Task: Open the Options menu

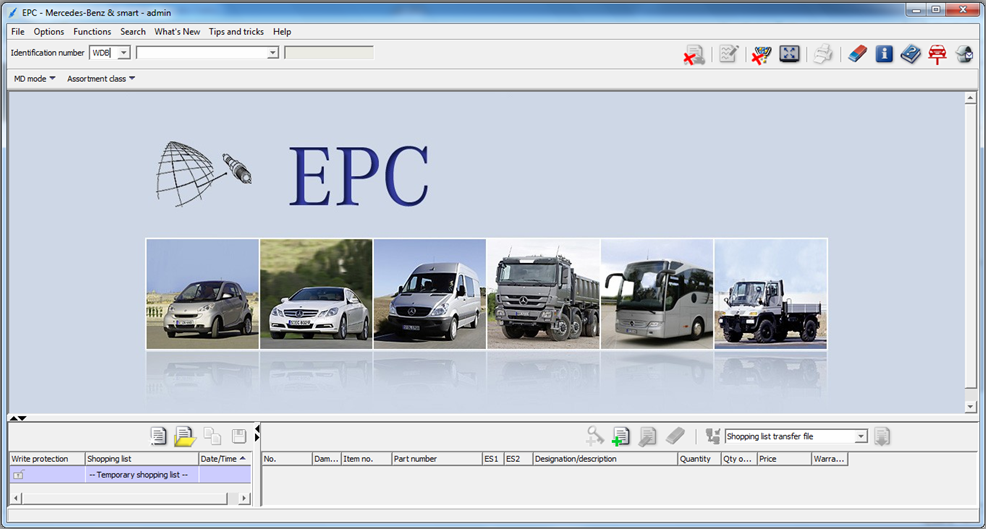Action: click(x=48, y=31)
